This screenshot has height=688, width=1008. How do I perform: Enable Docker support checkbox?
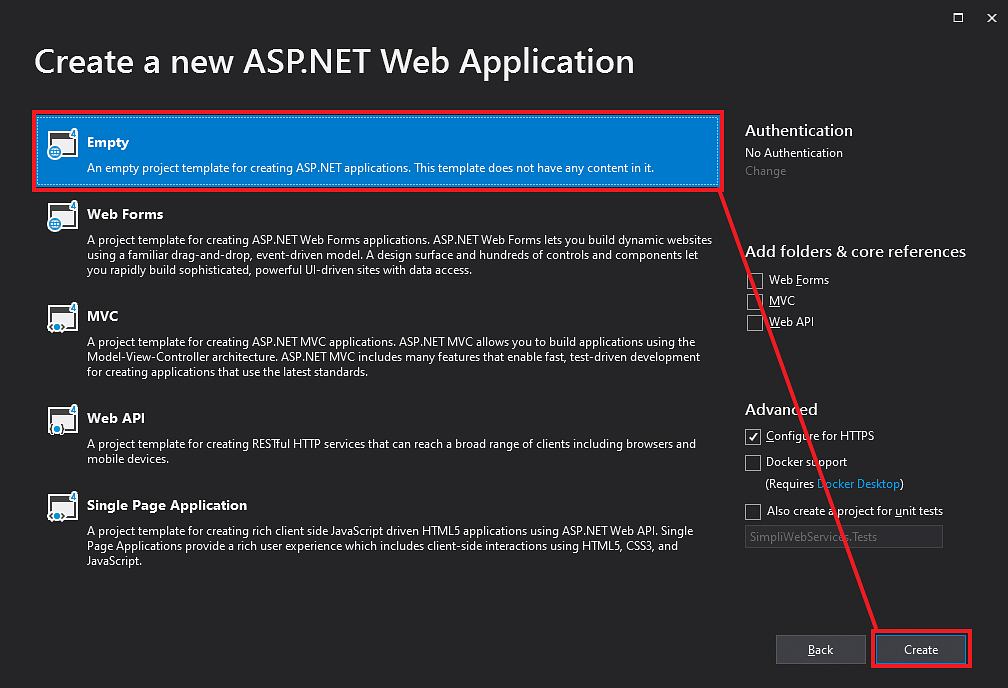pos(753,462)
